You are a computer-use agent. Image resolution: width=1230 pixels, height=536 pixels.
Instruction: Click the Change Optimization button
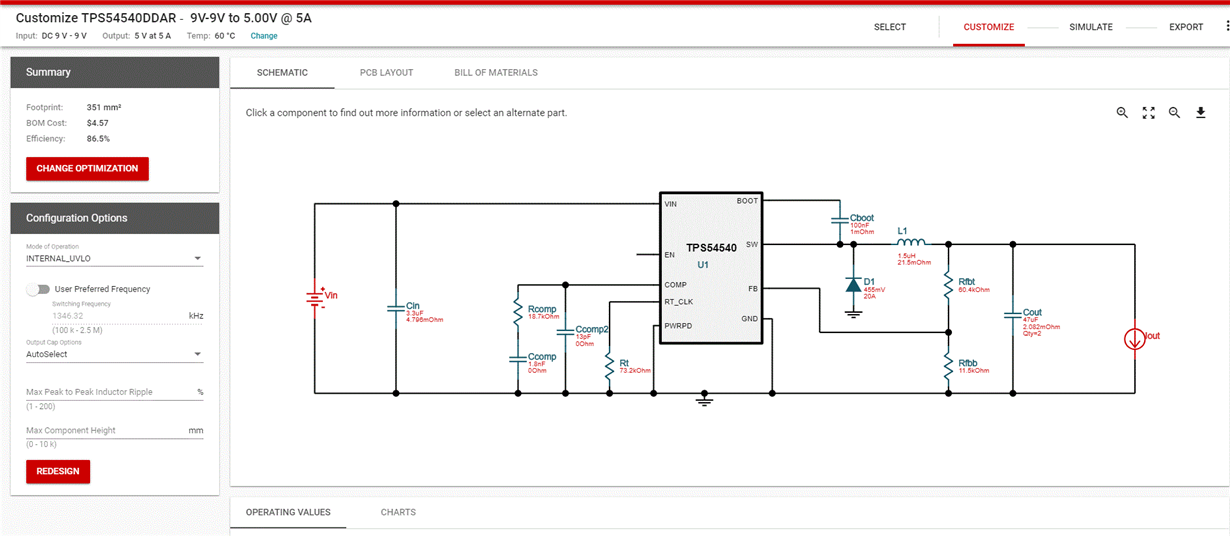coord(87,168)
